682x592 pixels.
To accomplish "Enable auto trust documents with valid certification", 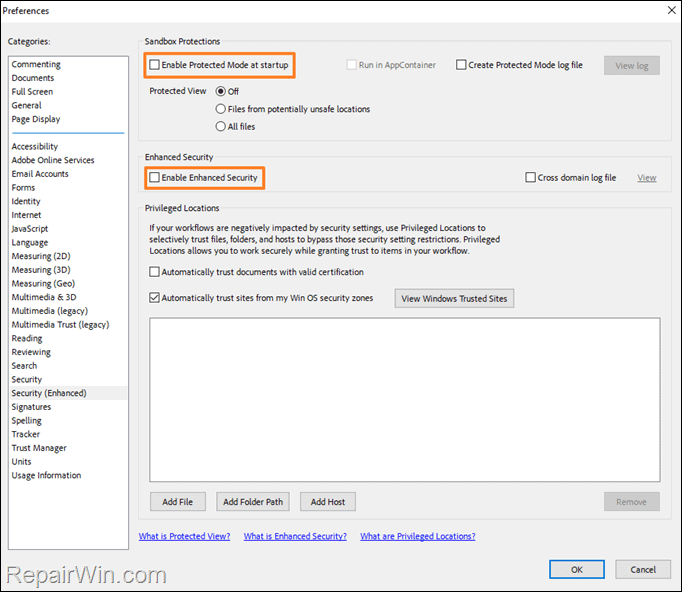I will click(x=154, y=272).
